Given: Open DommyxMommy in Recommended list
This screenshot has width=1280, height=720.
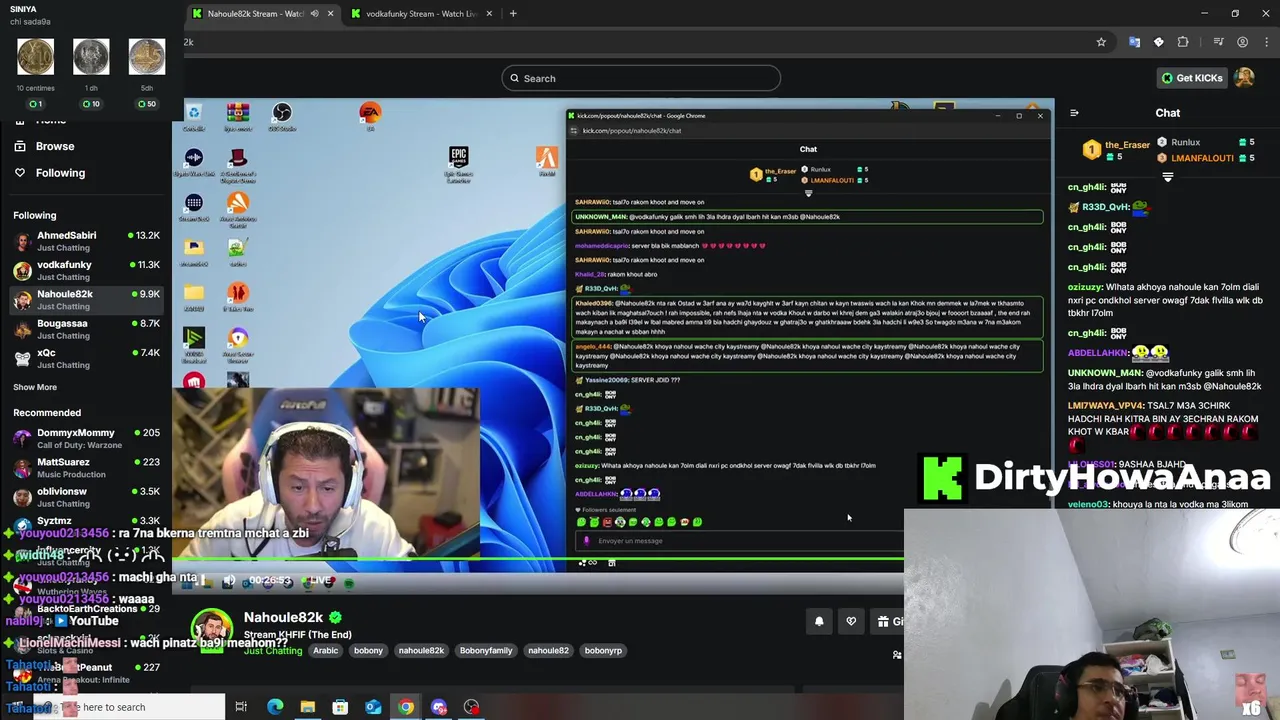Looking at the screenshot, I should coord(87,438).
